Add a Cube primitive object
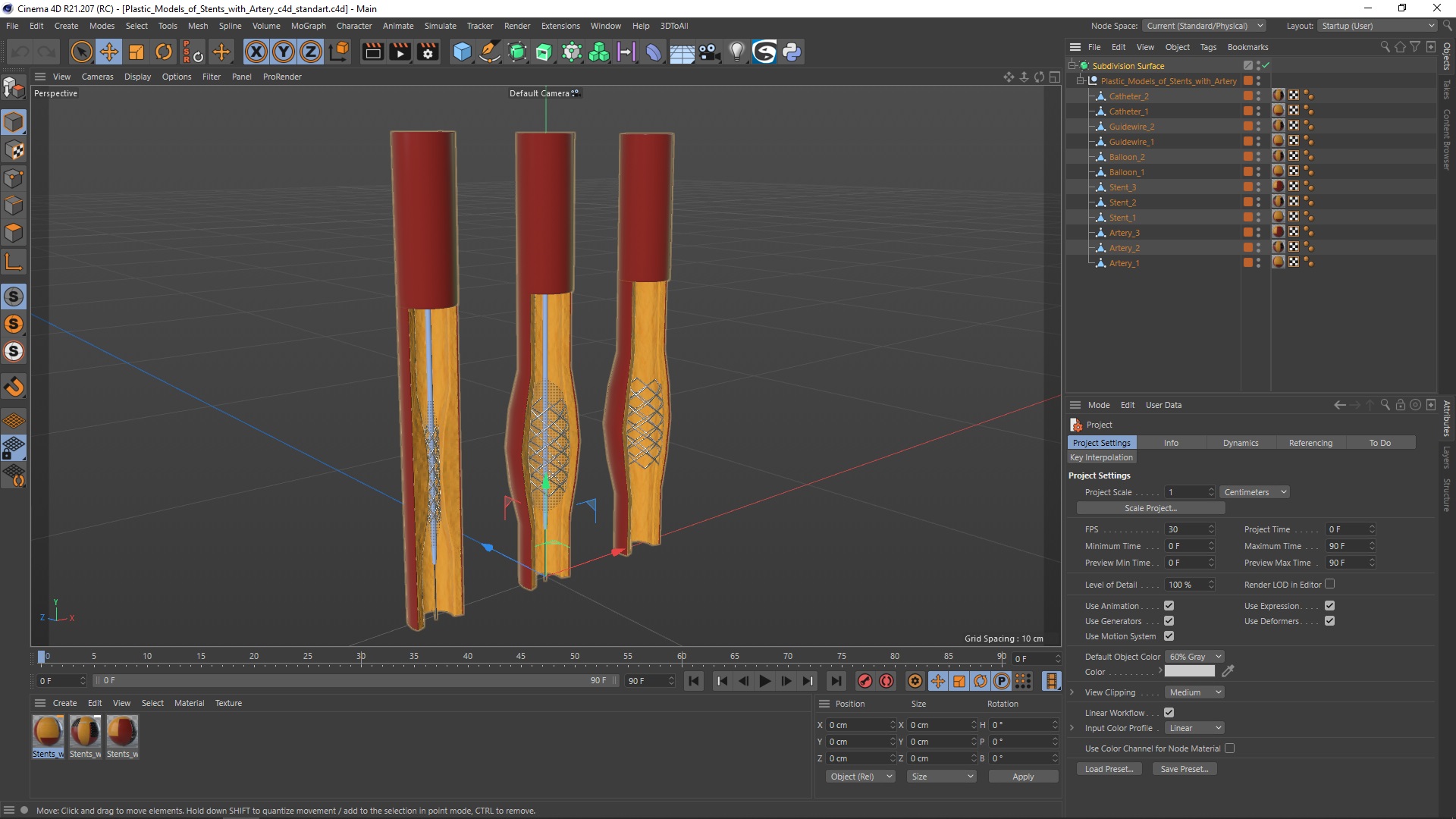Viewport: 1456px width, 819px height. tap(462, 52)
